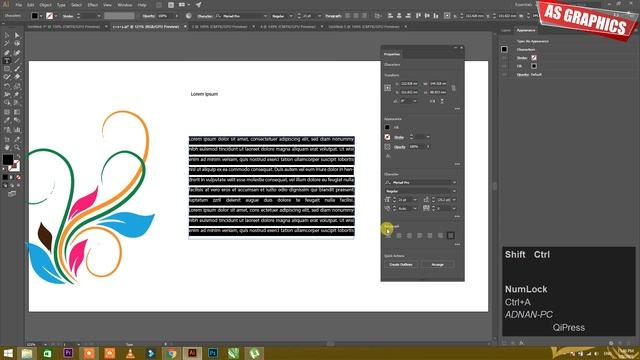Select the Magic Wand tool
This screenshot has height=360, width=640.
[7, 44]
